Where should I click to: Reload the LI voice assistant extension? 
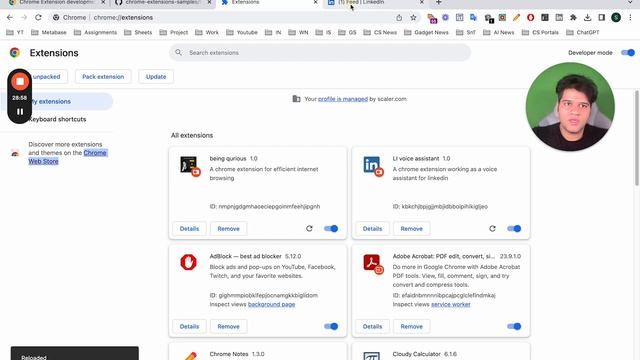point(492,229)
